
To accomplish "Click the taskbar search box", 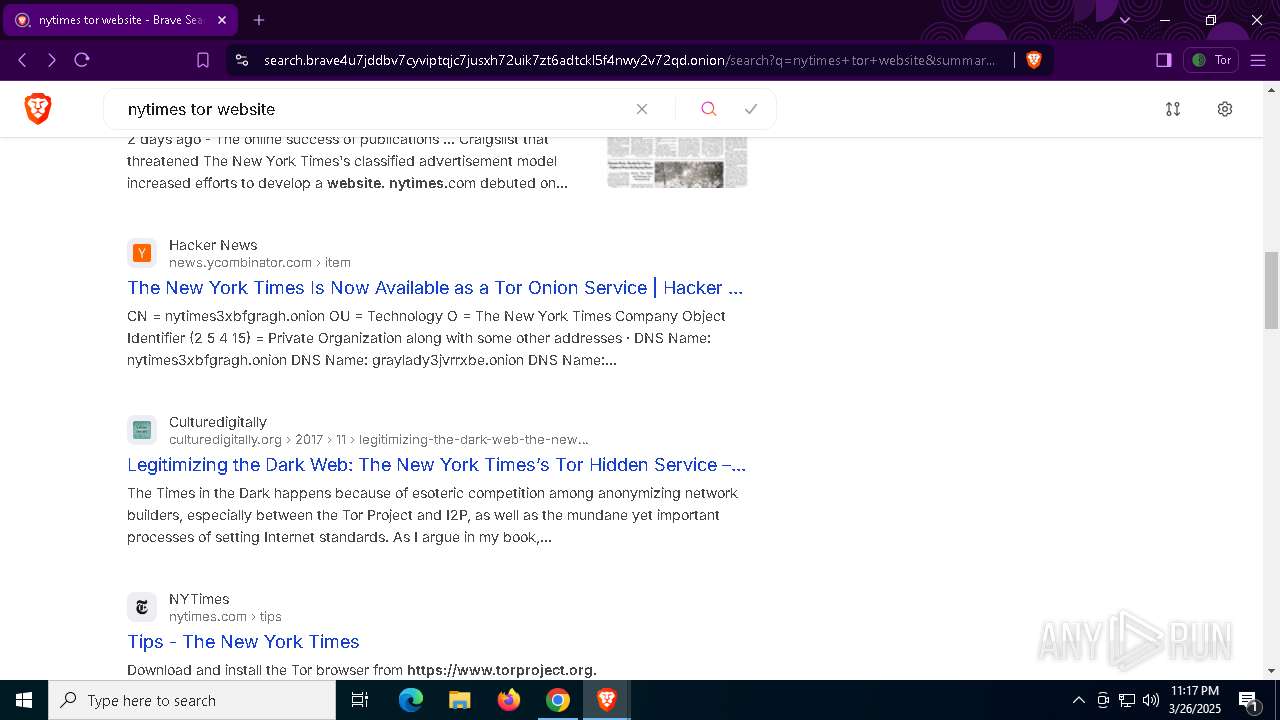I will click(192, 700).
